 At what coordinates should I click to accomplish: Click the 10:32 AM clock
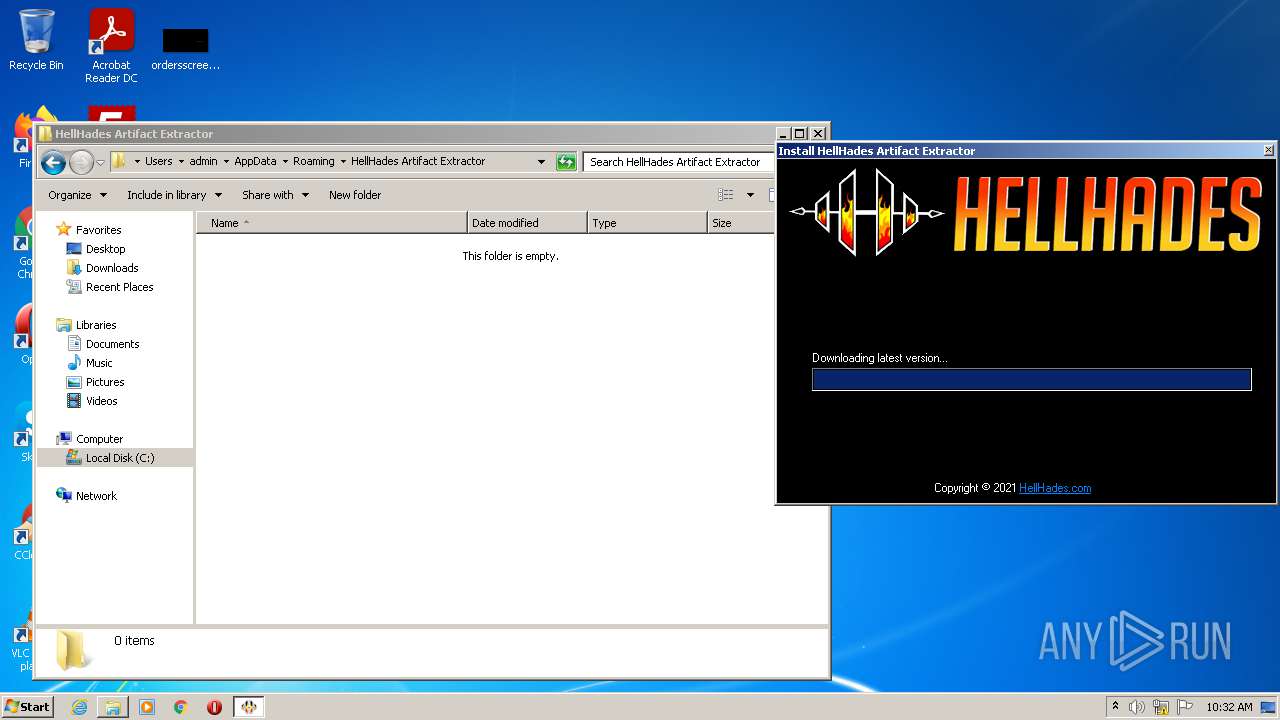click(x=1229, y=707)
